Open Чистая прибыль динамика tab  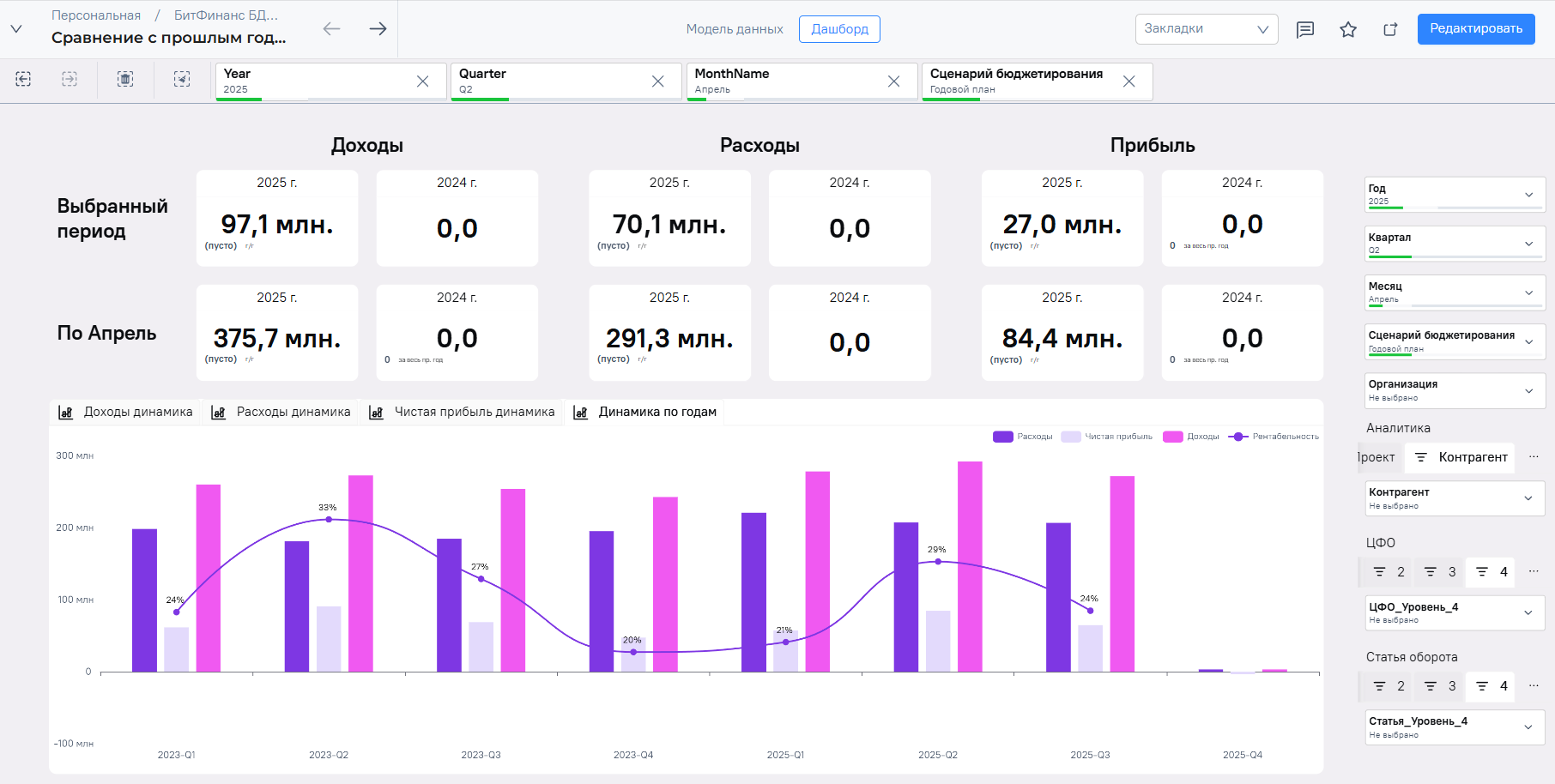click(462, 412)
